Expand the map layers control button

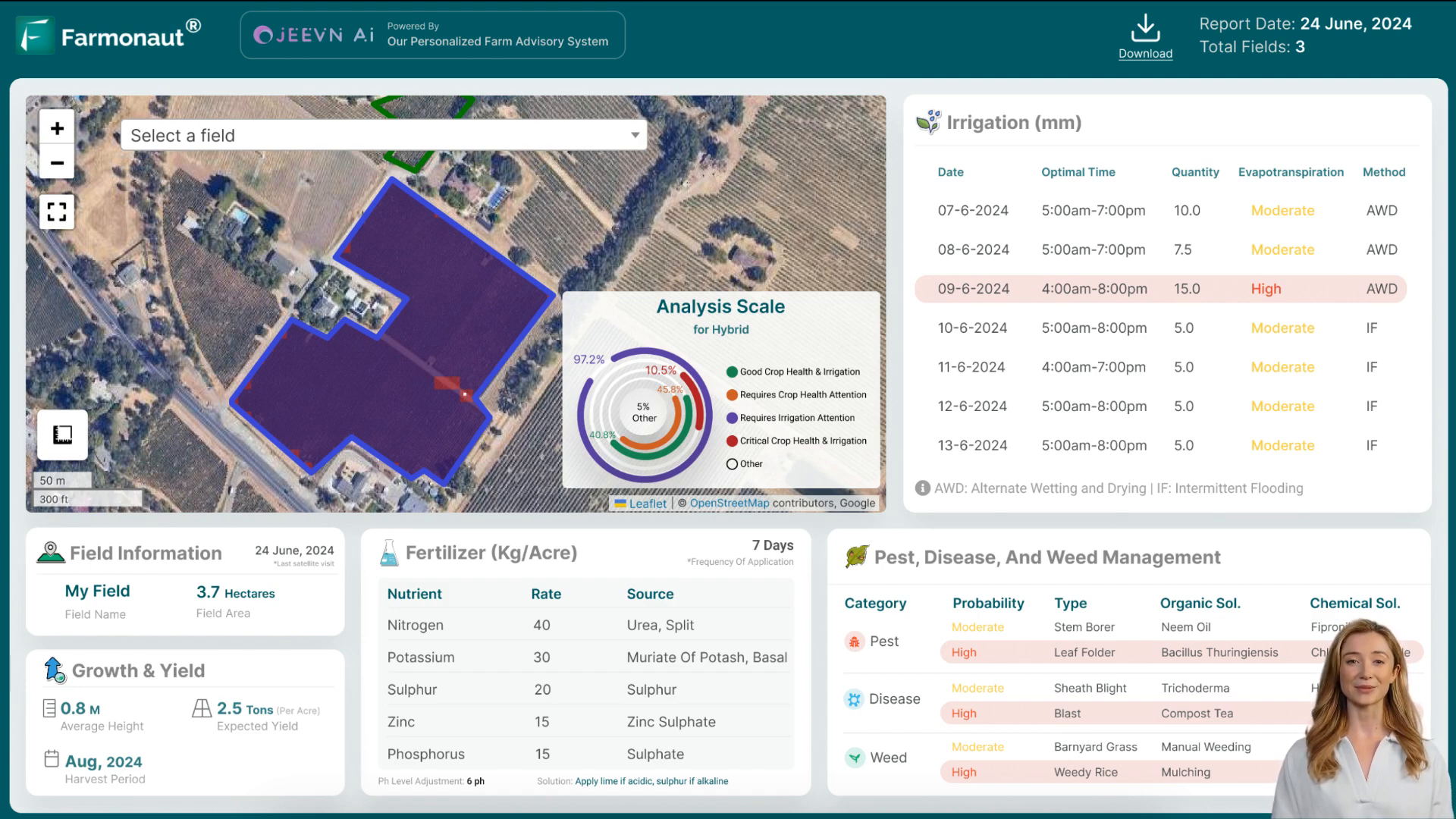pos(62,435)
